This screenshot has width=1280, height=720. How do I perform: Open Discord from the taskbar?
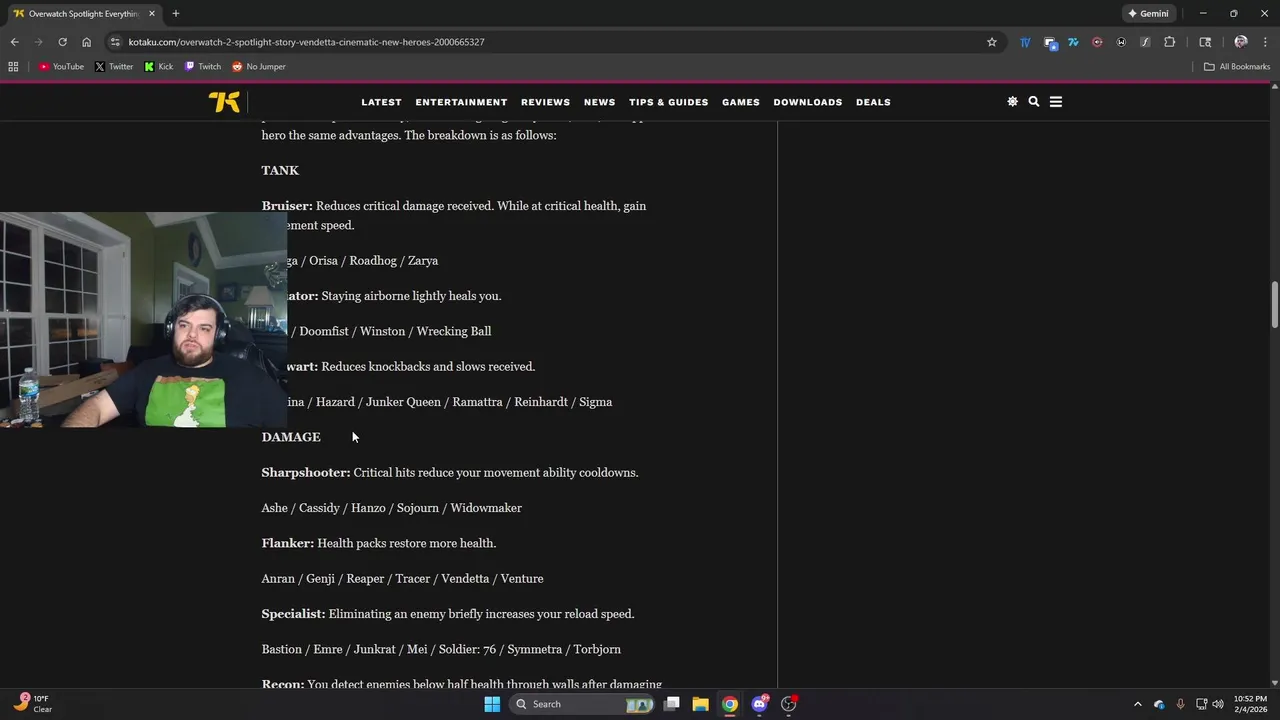coord(759,704)
